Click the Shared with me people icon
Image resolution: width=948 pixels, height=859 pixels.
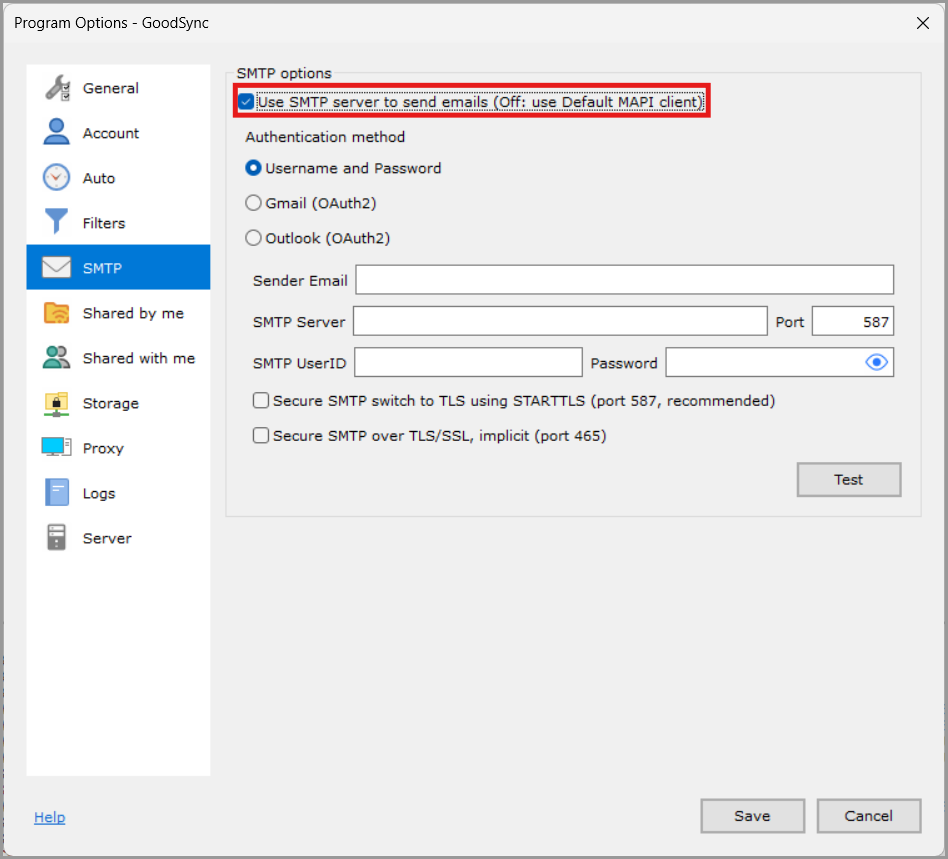point(56,357)
